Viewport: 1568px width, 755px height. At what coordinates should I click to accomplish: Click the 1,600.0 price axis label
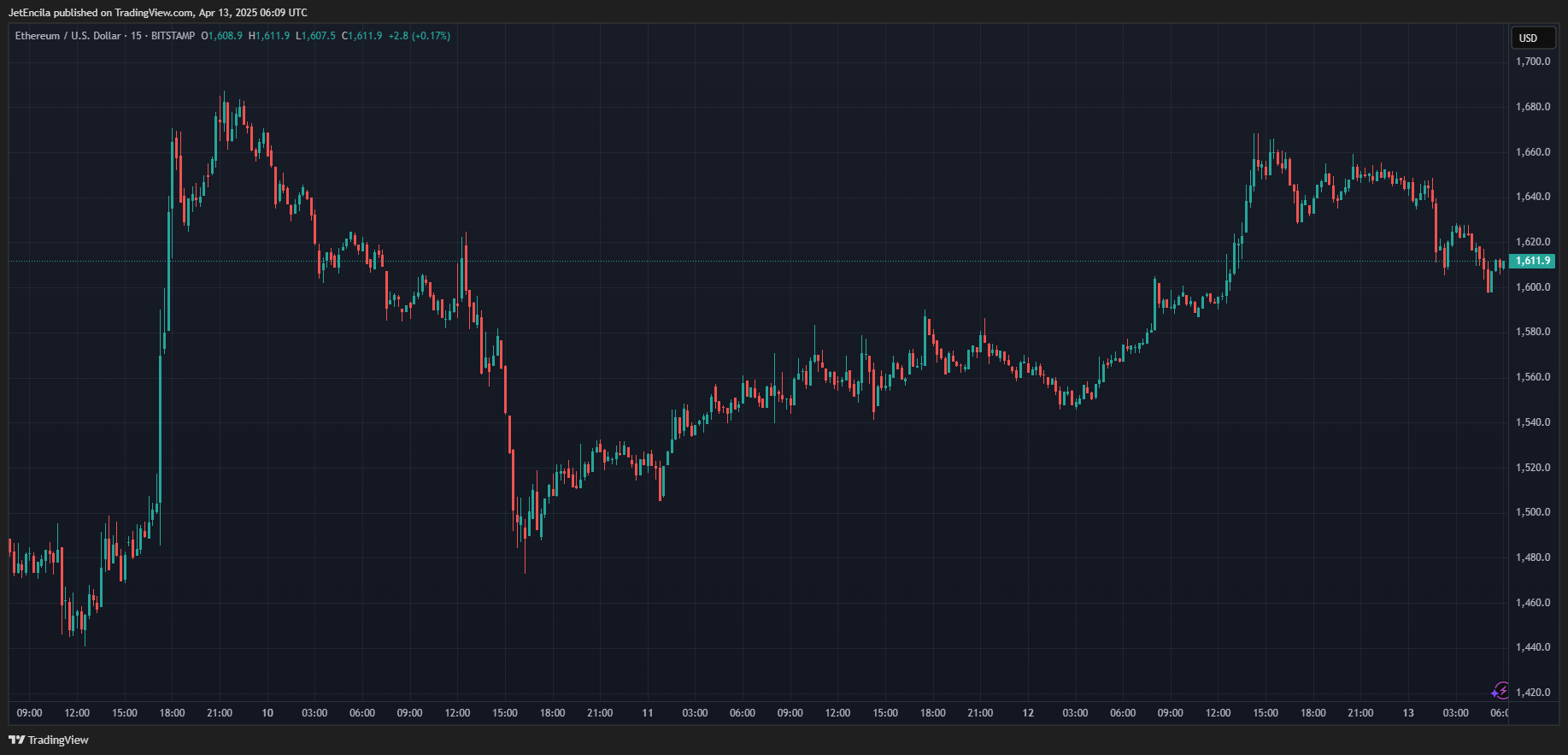[x=1532, y=287]
